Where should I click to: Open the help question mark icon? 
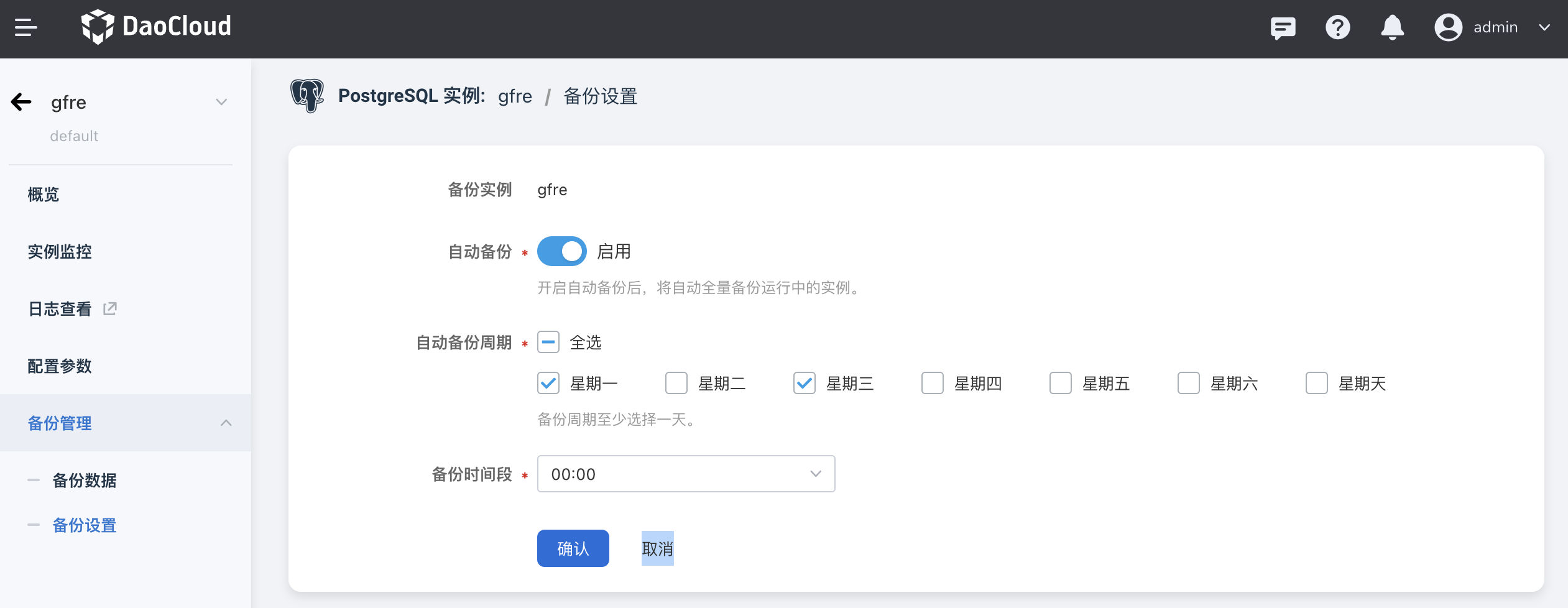tap(1337, 27)
